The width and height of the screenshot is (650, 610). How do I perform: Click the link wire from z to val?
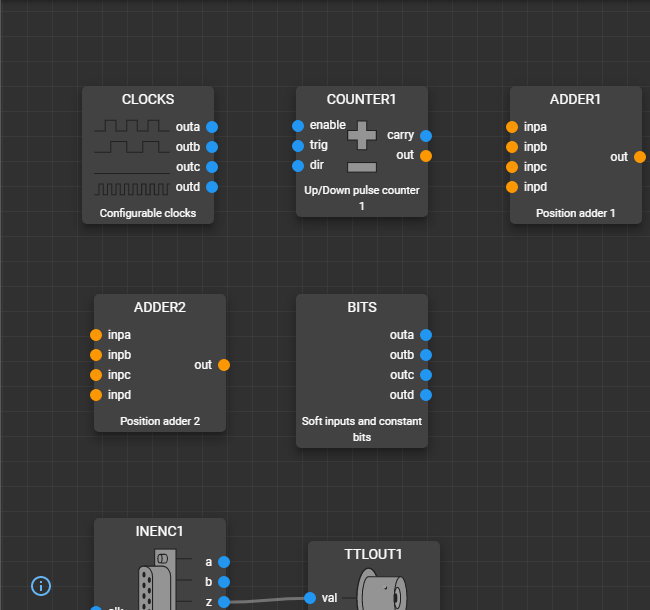tap(267, 600)
